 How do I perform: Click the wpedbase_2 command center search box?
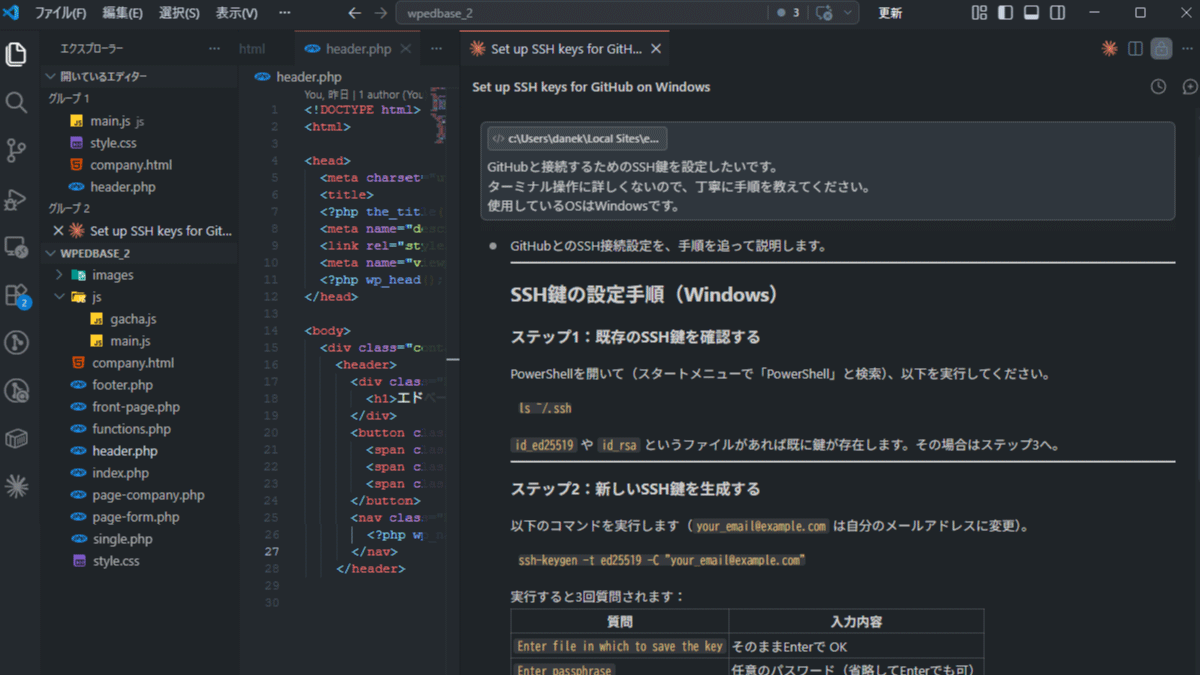(580, 13)
